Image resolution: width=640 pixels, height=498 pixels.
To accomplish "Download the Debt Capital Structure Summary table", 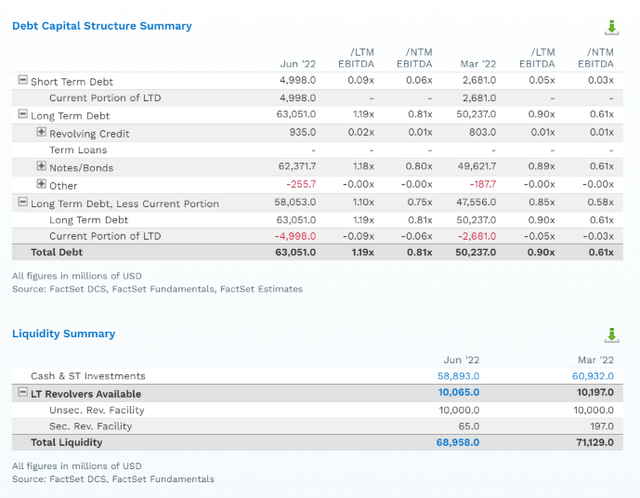I will (x=611, y=27).
